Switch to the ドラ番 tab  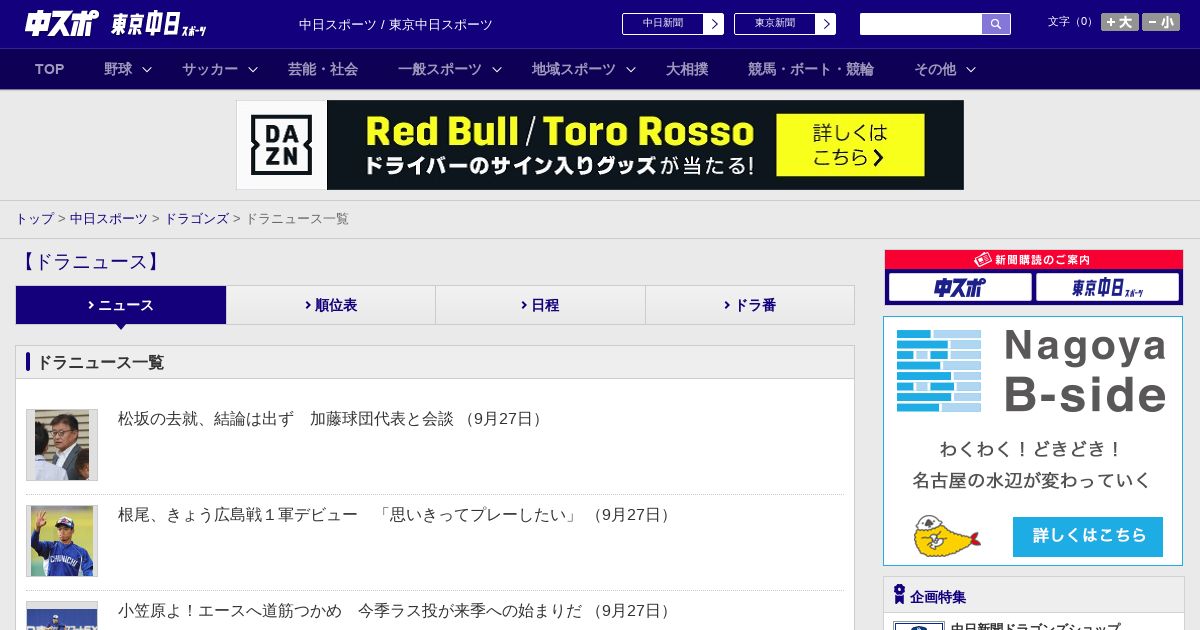click(x=750, y=305)
